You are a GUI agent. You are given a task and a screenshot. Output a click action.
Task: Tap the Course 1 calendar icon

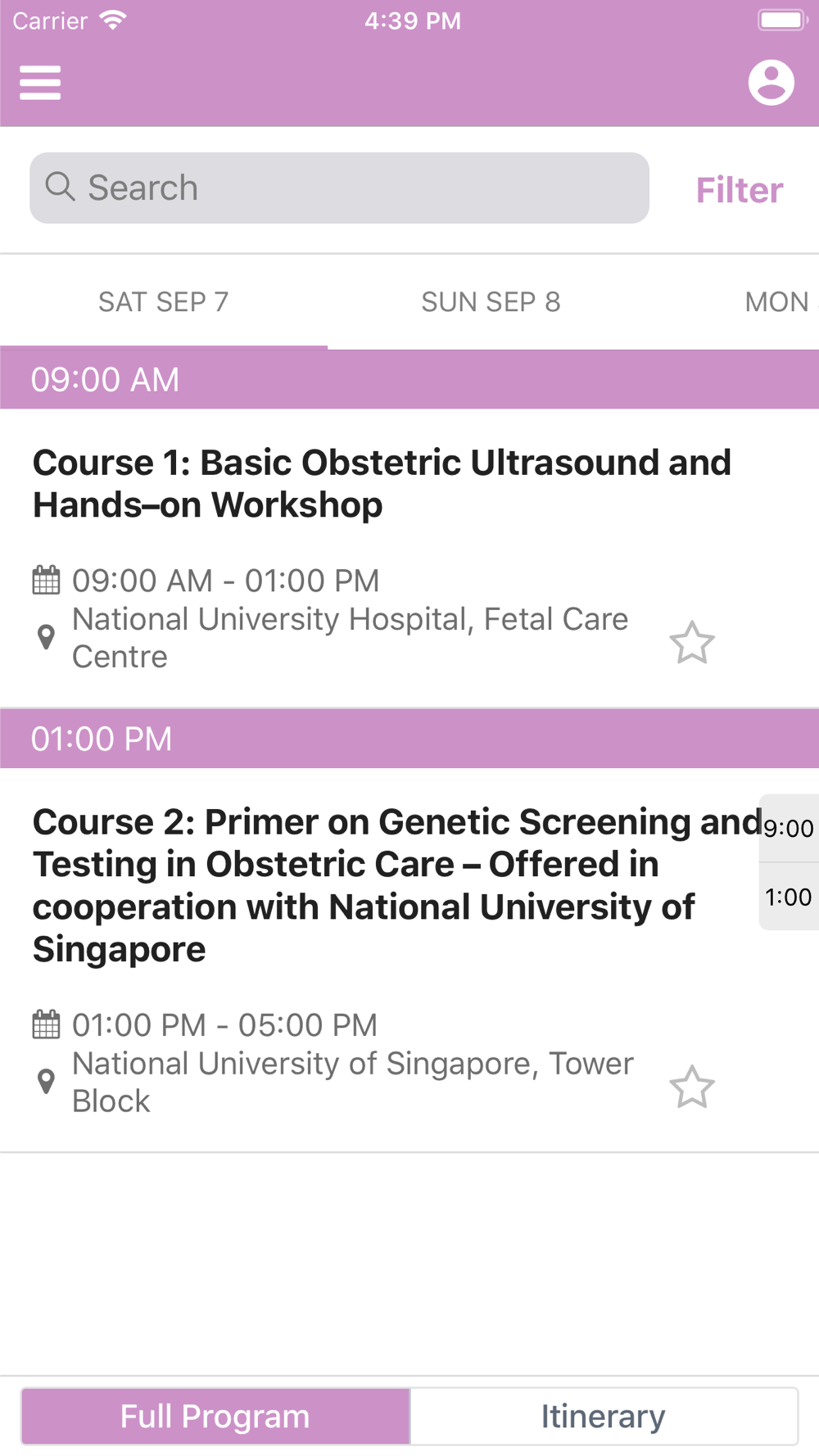pyautogui.click(x=46, y=581)
